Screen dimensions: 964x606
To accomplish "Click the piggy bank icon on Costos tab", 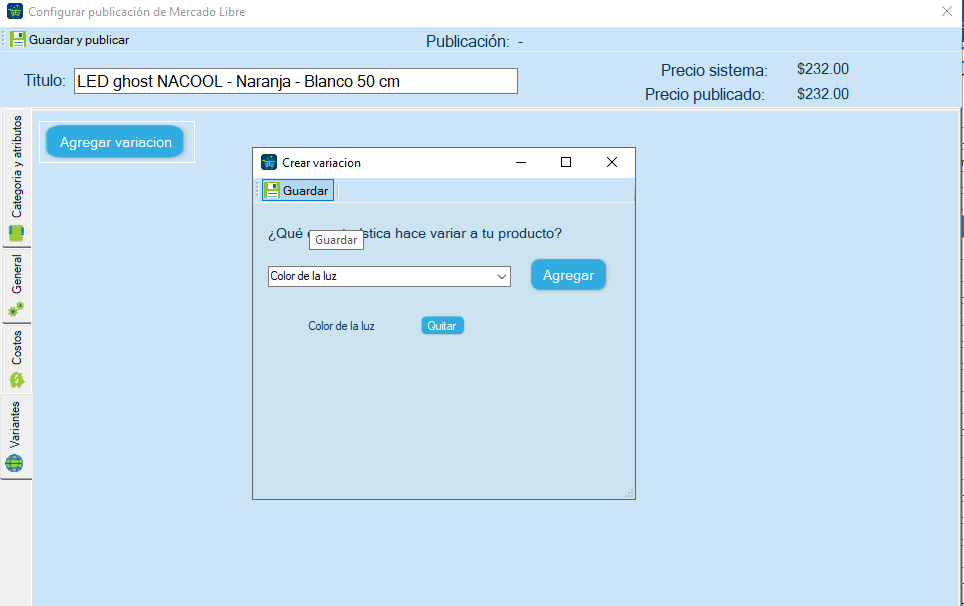I will click(17, 380).
